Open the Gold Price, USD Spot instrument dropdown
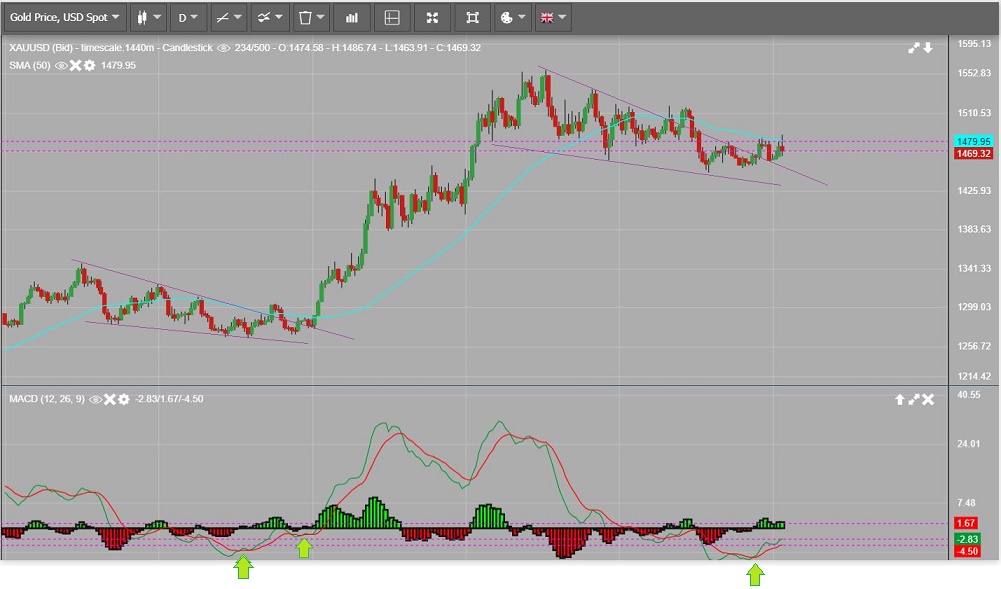Image resolution: width=1001 pixels, height=589 pixels. click(x=64, y=18)
